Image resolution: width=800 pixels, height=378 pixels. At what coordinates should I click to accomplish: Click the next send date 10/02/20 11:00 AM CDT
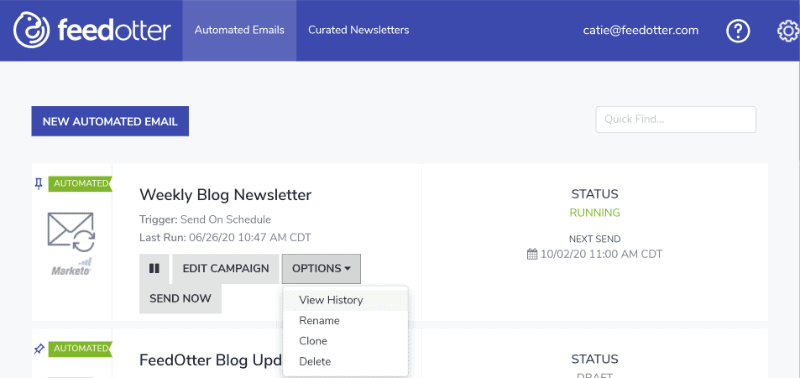[x=602, y=254]
